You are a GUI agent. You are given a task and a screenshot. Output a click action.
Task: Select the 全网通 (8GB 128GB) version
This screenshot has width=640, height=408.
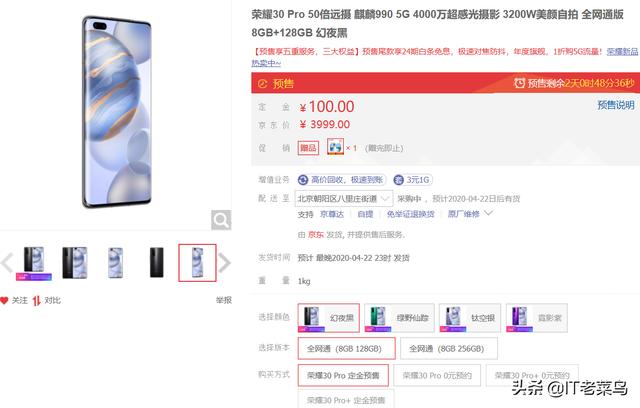pos(347,348)
